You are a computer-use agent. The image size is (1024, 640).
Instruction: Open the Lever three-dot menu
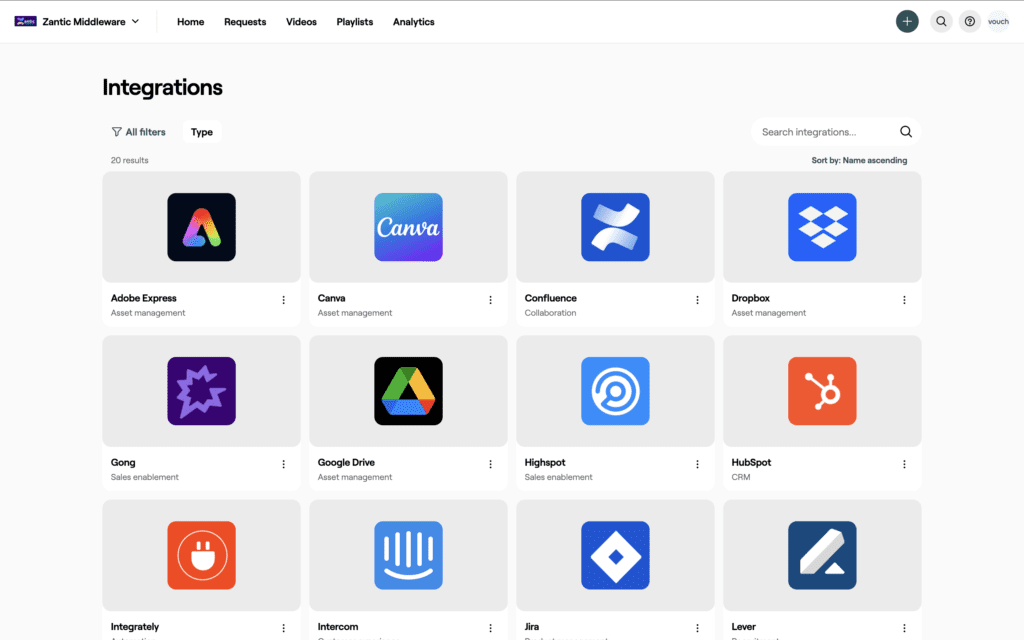point(904,628)
